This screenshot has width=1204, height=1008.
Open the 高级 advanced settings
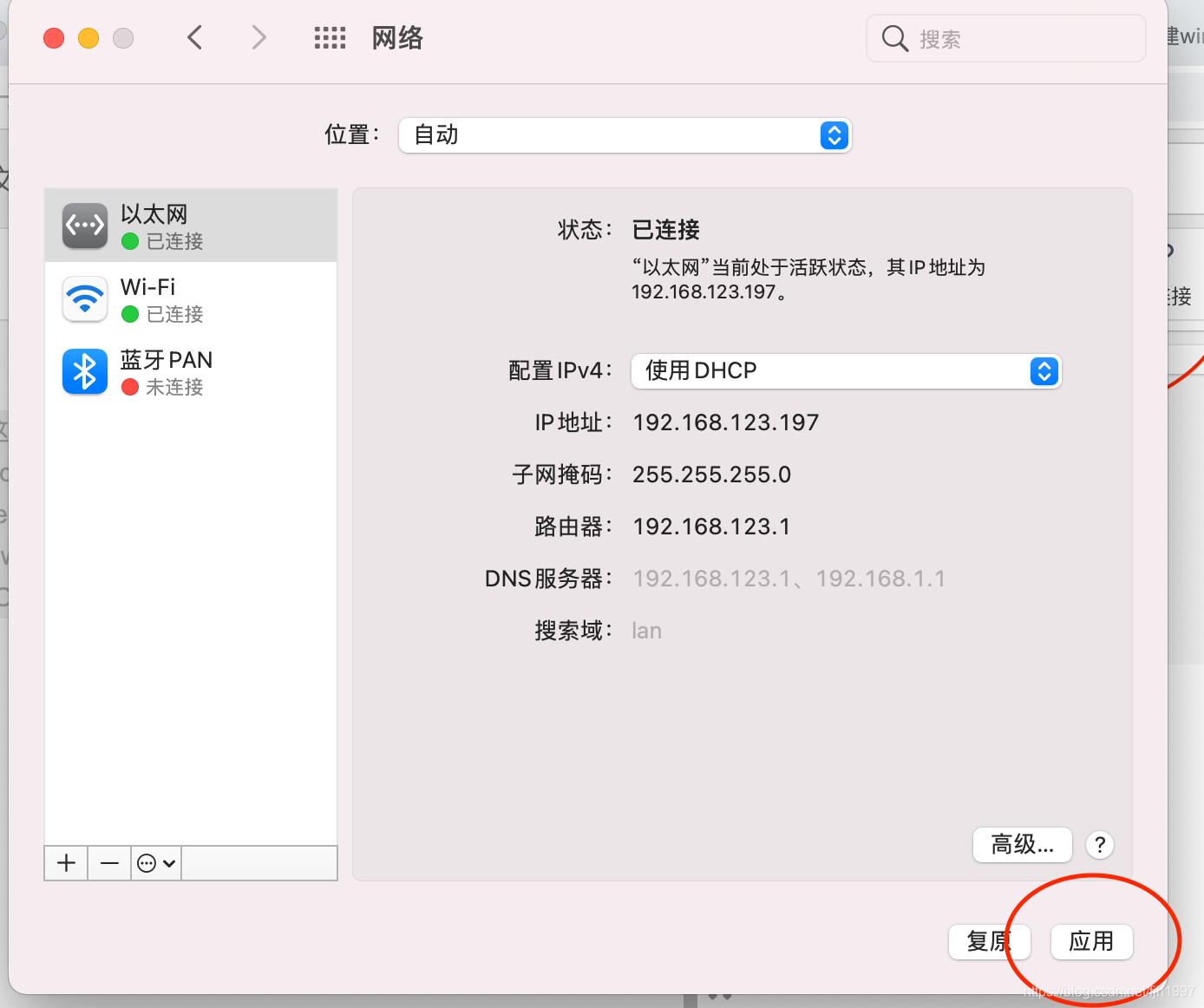pyautogui.click(x=1022, y=844)
